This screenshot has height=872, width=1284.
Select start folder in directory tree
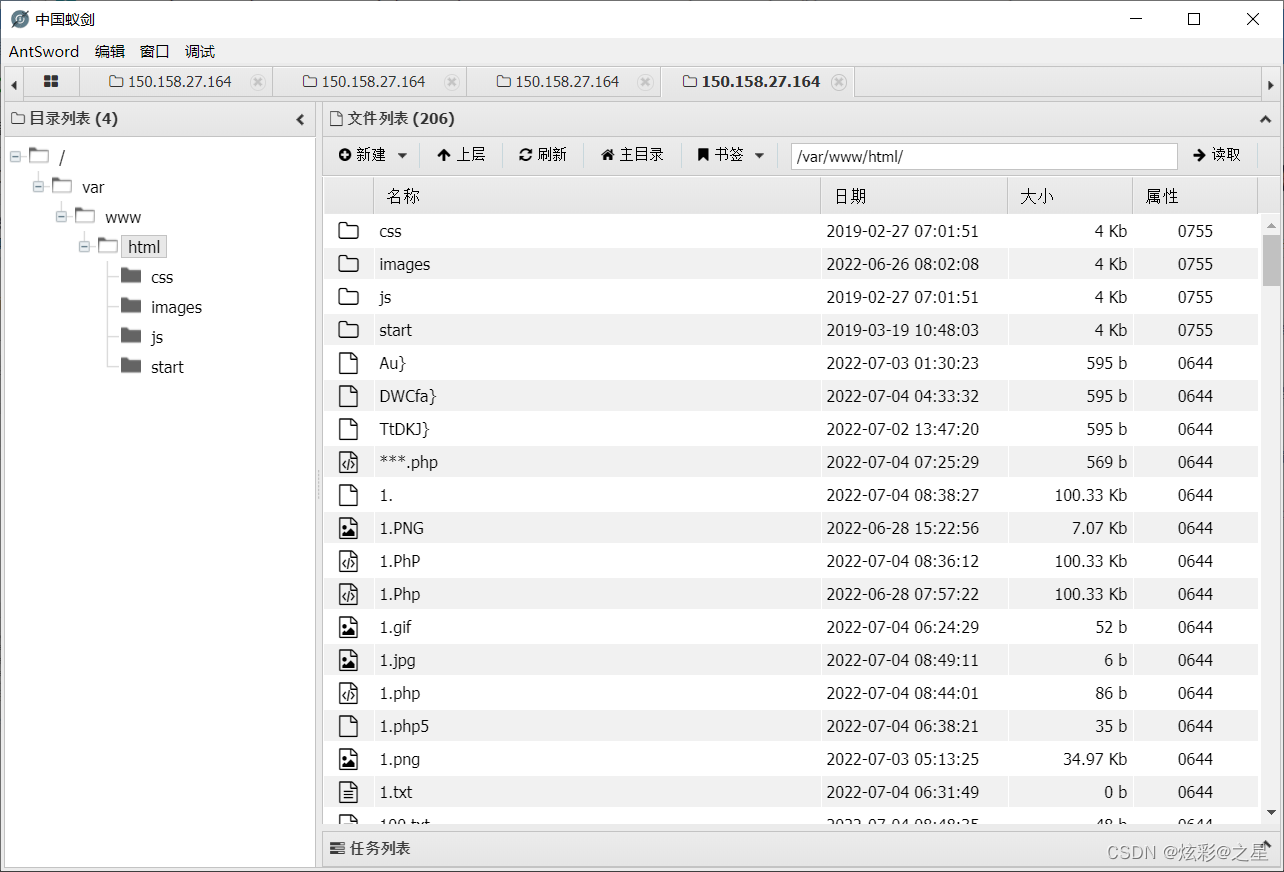pos(167,367)
